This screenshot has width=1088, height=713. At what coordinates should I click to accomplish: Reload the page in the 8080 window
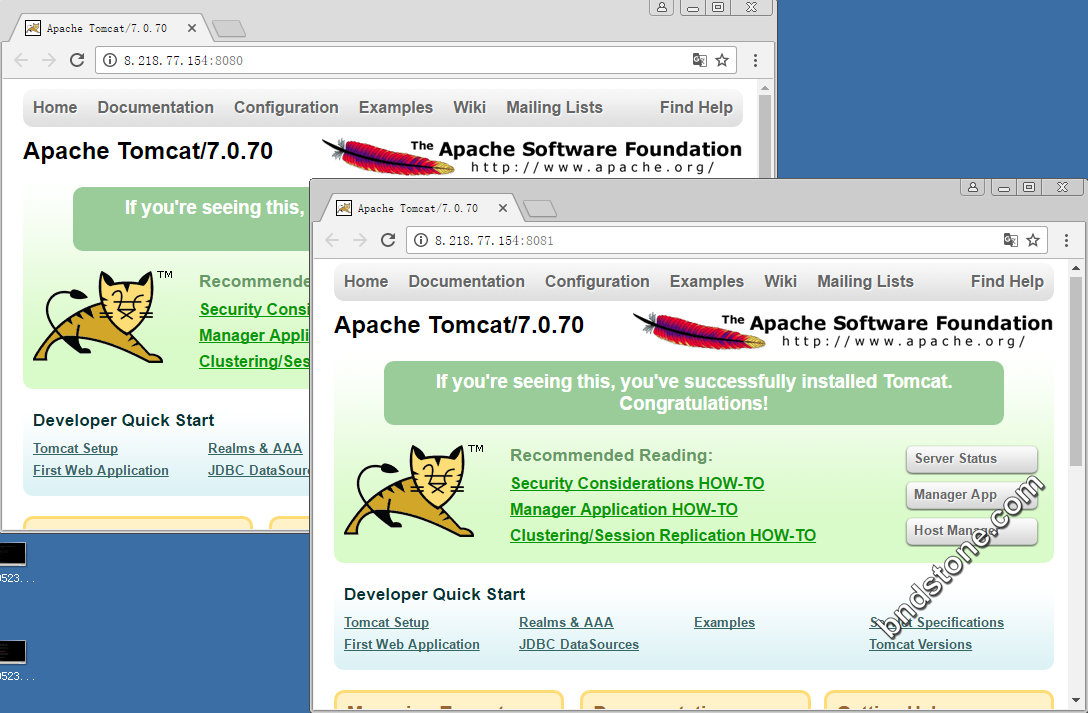click(x=77, y=60)
